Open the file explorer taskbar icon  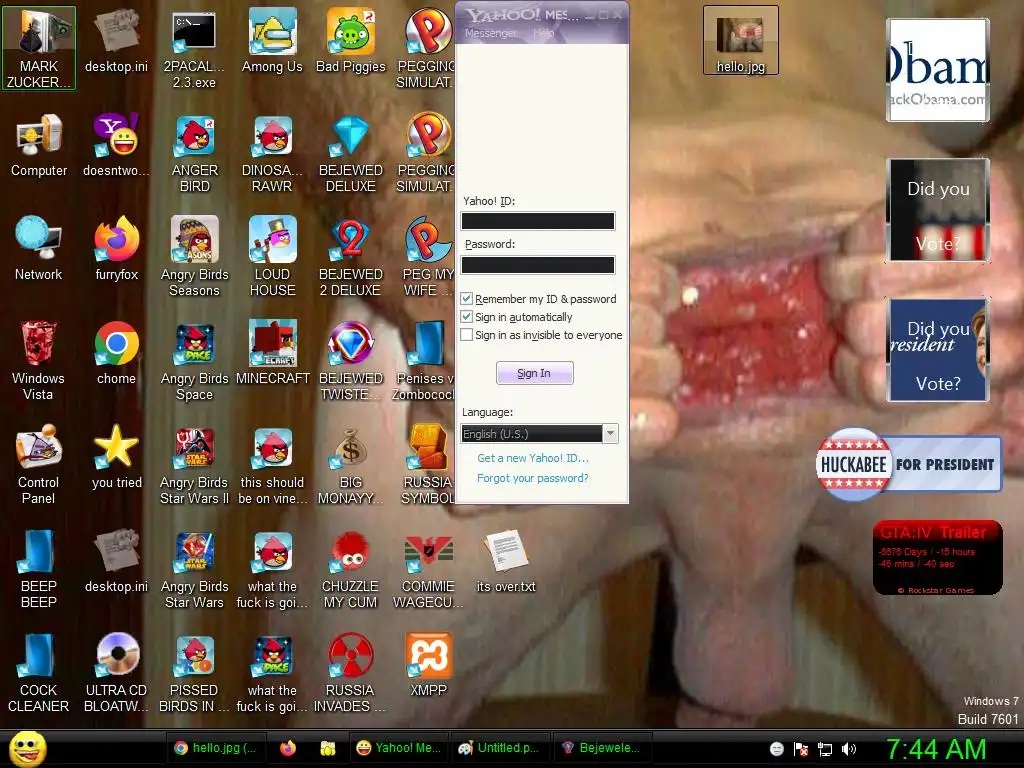[328, 748]
